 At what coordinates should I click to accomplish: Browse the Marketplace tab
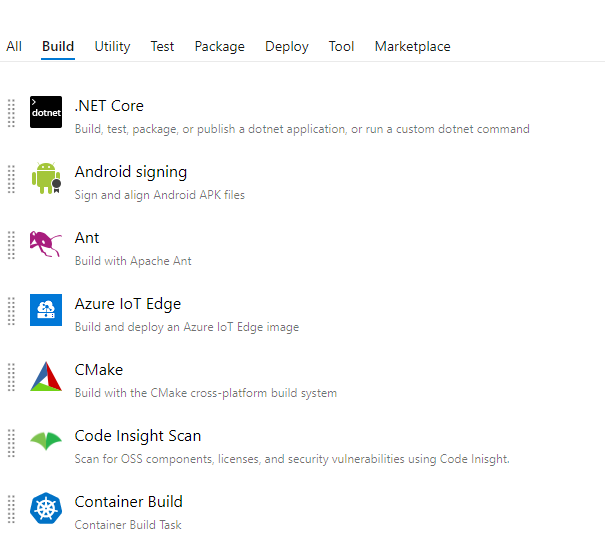coord(412,46)
